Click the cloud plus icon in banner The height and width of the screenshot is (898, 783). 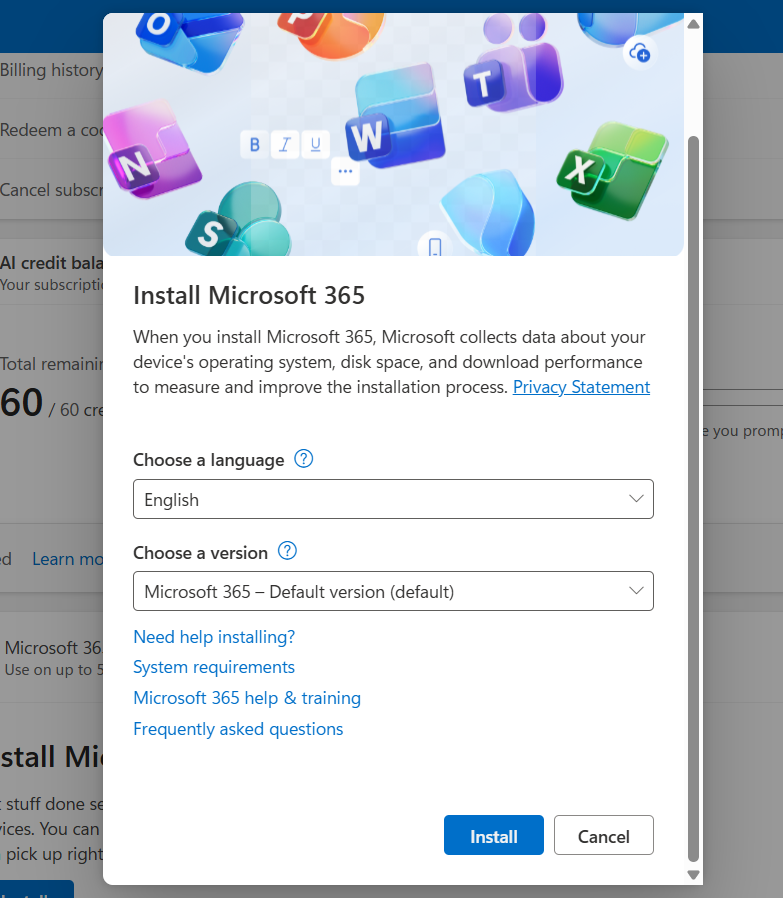point(640,53)
